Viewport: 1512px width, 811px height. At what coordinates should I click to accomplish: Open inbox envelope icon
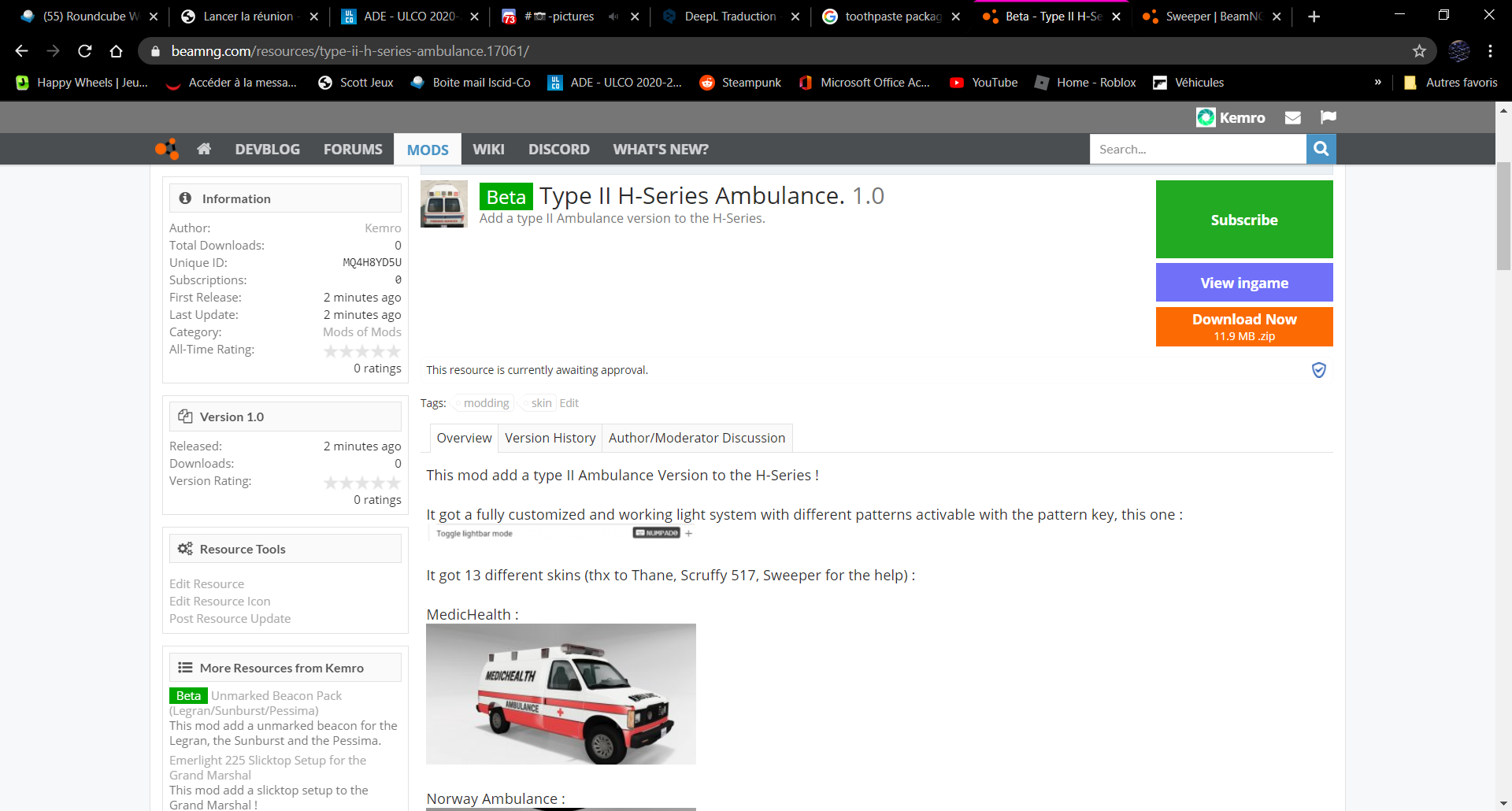pyautogui.click(x=1292, y=117)
